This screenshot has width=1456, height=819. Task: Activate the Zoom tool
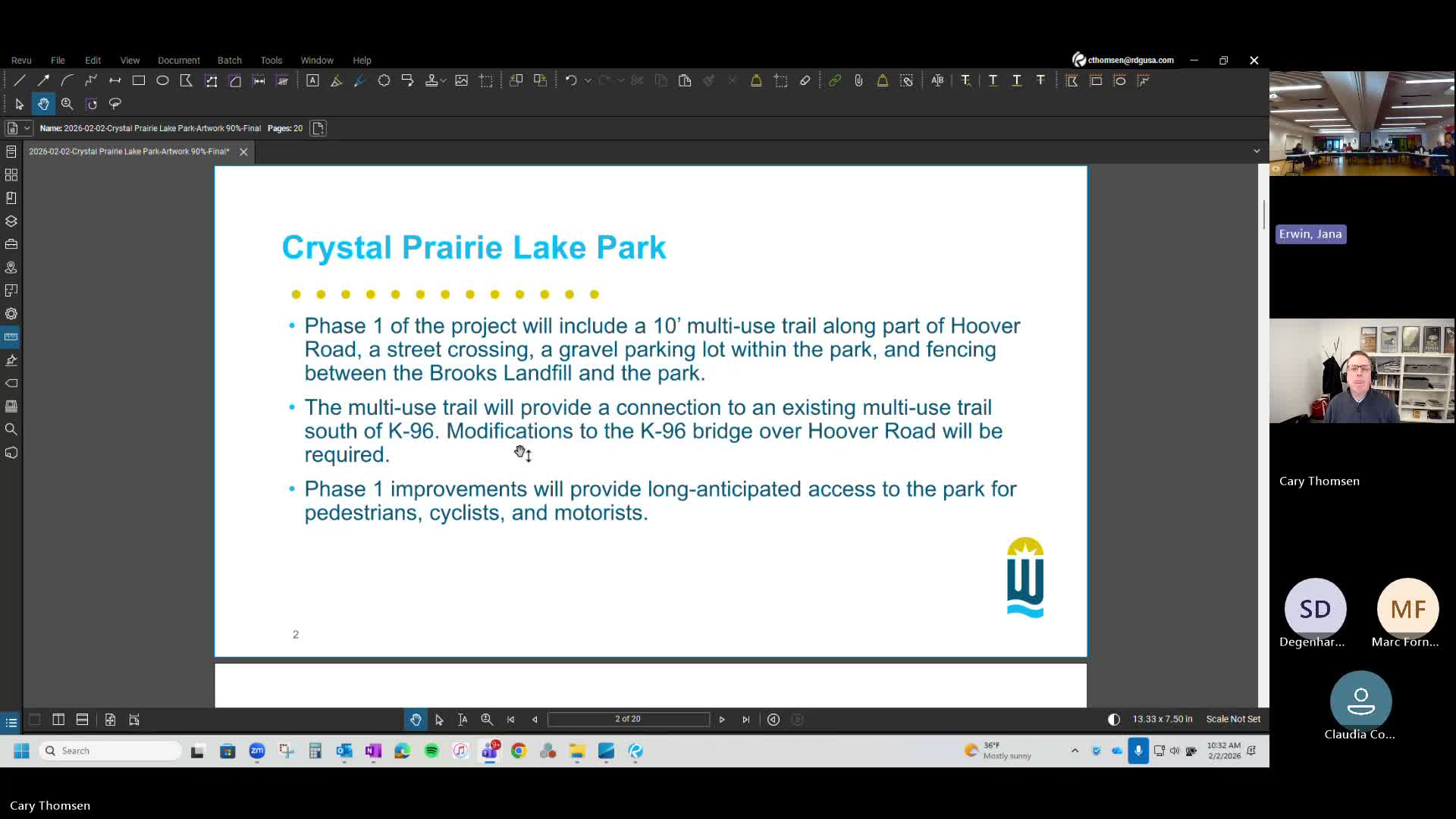click(67, 104)
